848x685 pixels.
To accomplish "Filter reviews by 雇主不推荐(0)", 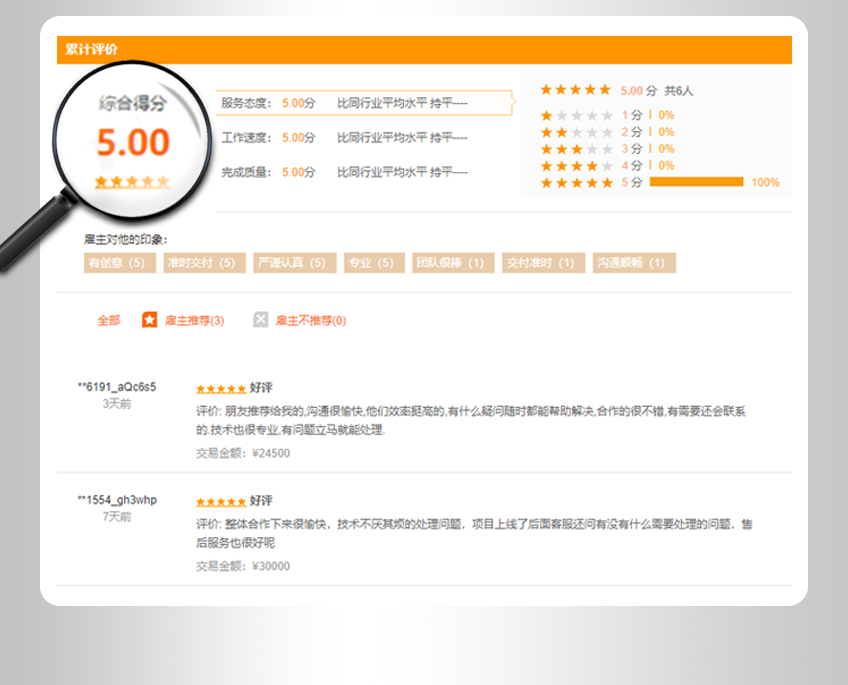I will (x=310, y=321).
